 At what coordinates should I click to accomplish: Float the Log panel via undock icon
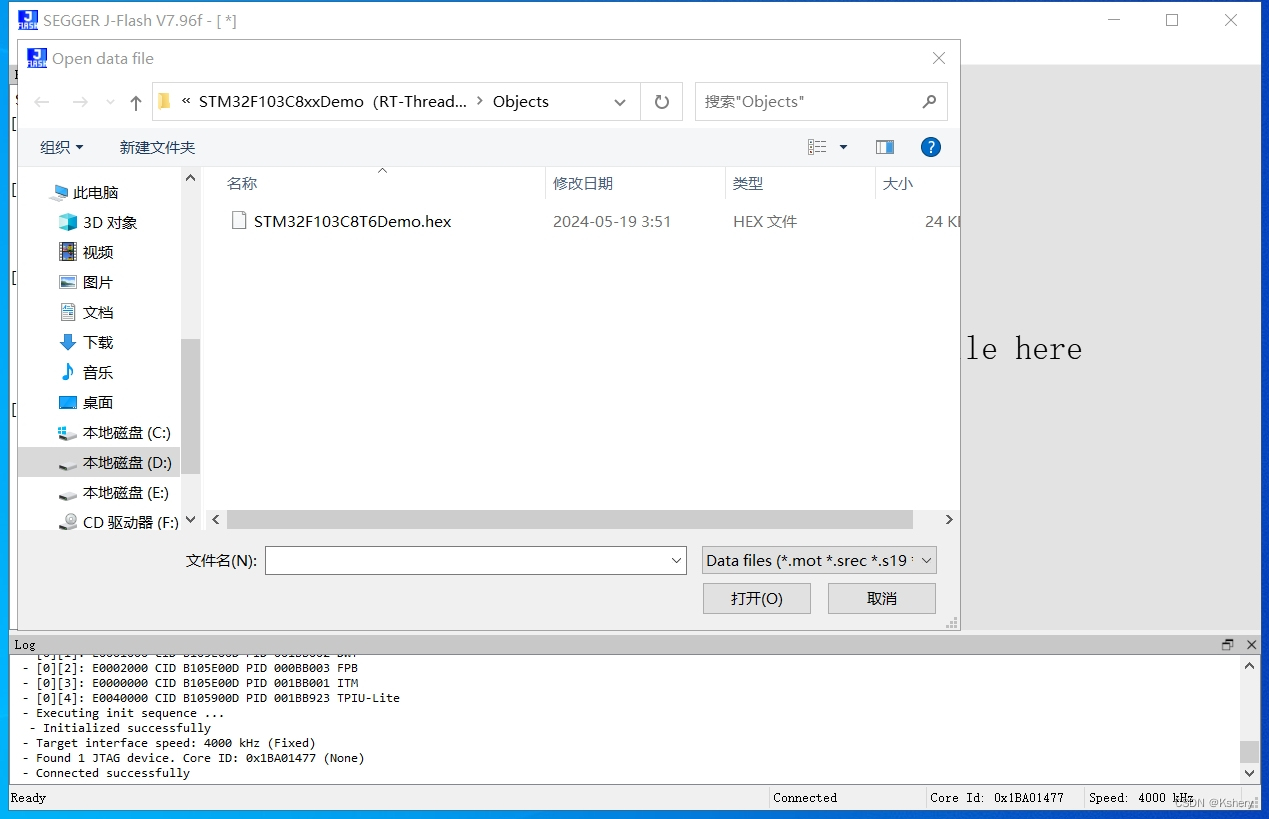(1228, 645)
